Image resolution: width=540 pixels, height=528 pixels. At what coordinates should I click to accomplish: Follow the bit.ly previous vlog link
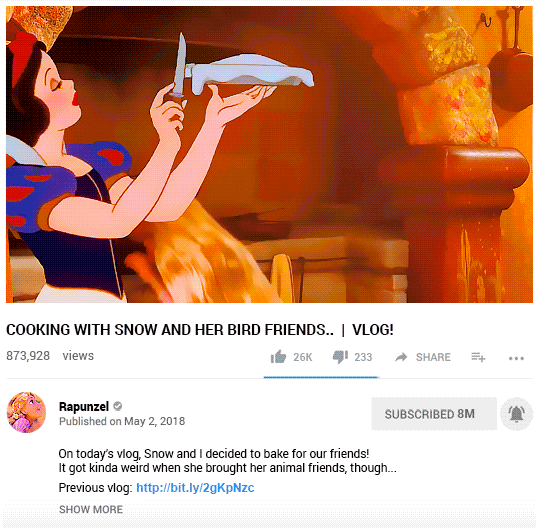(195, 488)
